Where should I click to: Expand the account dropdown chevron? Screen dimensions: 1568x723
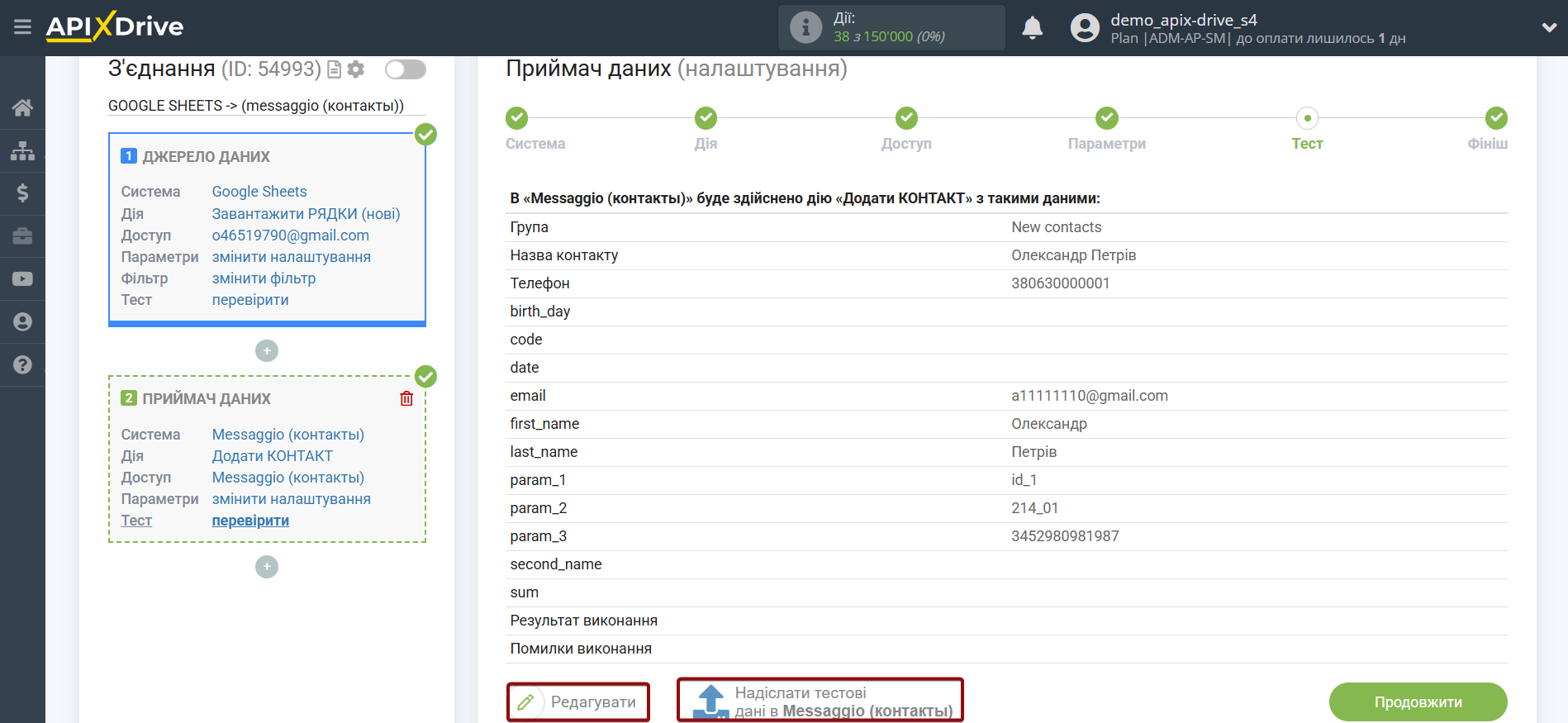[1549, 27]
